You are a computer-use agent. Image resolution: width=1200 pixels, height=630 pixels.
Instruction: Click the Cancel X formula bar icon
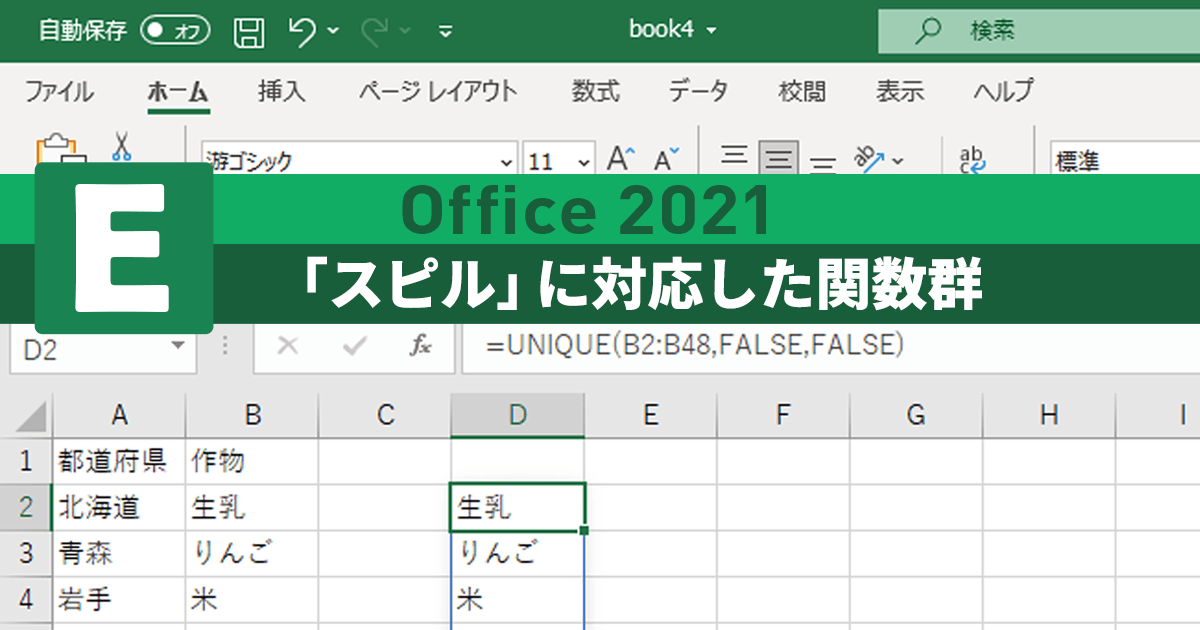[x=288, y=346]
